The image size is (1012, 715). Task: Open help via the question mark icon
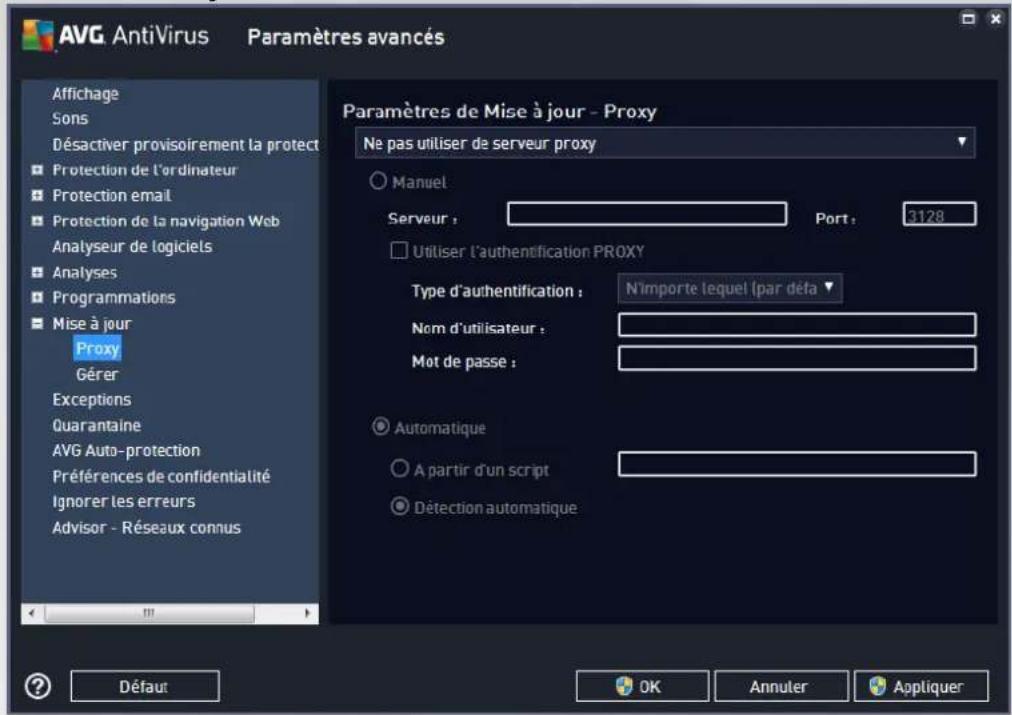coord(37,686)
